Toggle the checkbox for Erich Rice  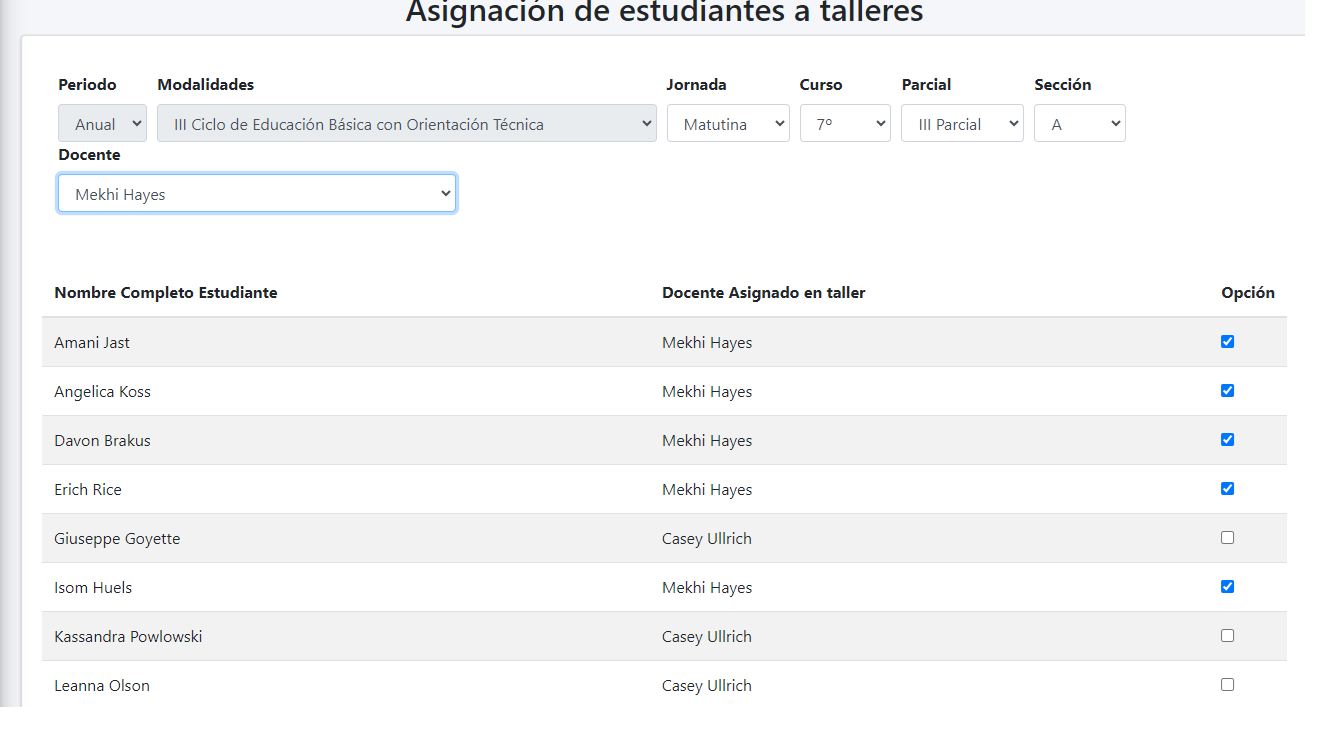1227,489
